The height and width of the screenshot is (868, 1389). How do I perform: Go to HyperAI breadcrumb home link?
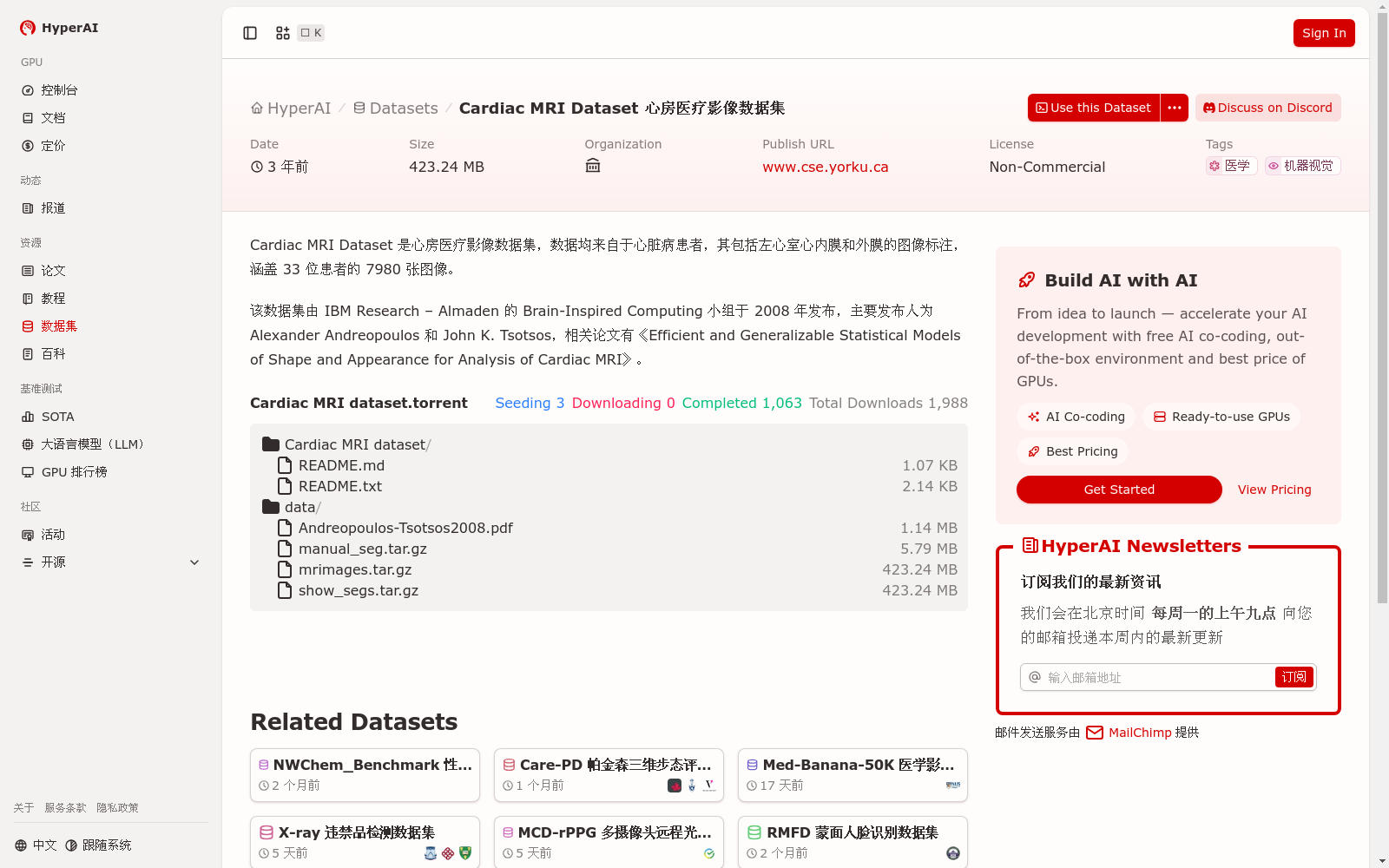[291, 108]
